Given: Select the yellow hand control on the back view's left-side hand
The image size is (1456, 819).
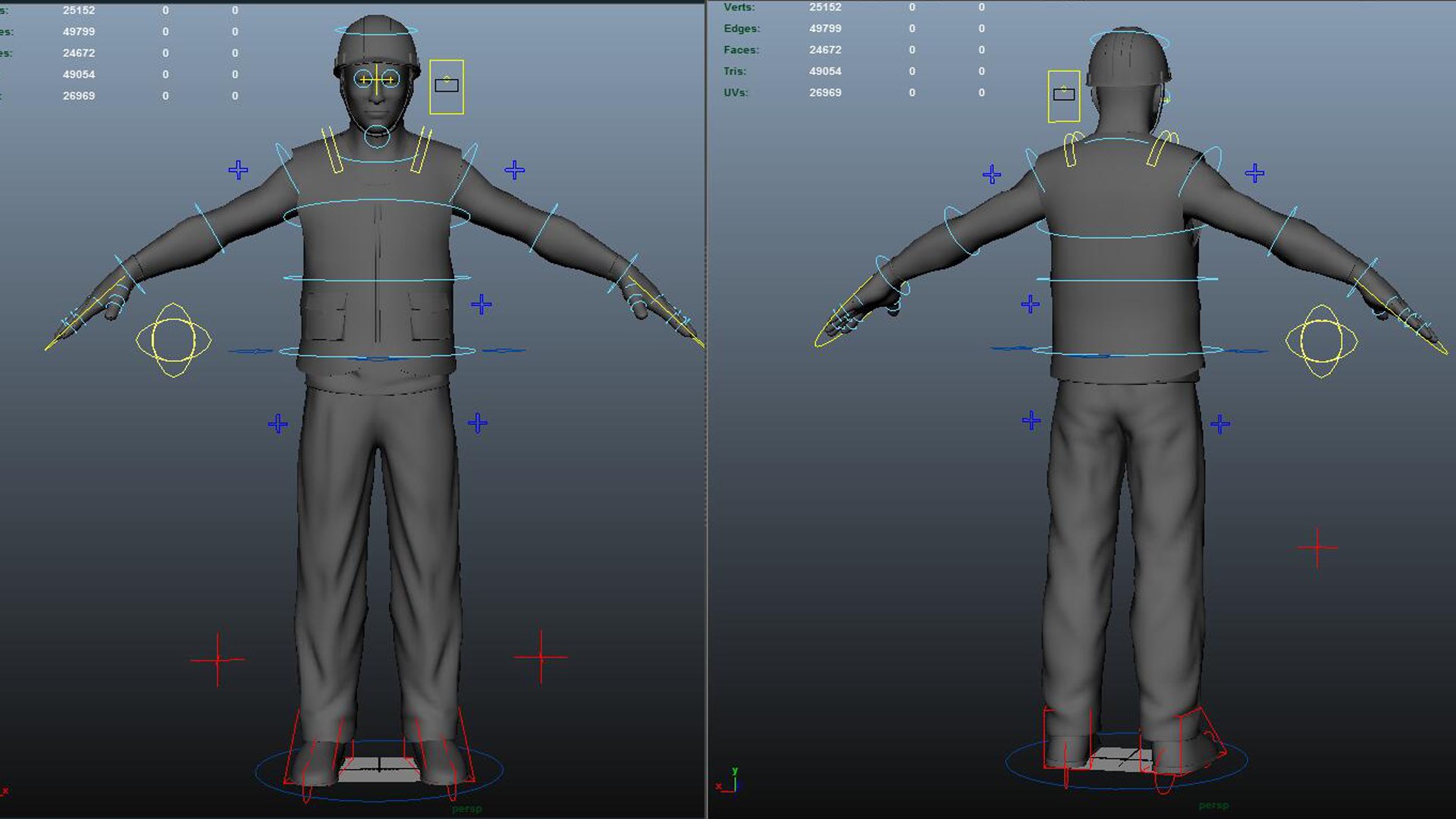Looking at the screenshot, I should 844,313.
